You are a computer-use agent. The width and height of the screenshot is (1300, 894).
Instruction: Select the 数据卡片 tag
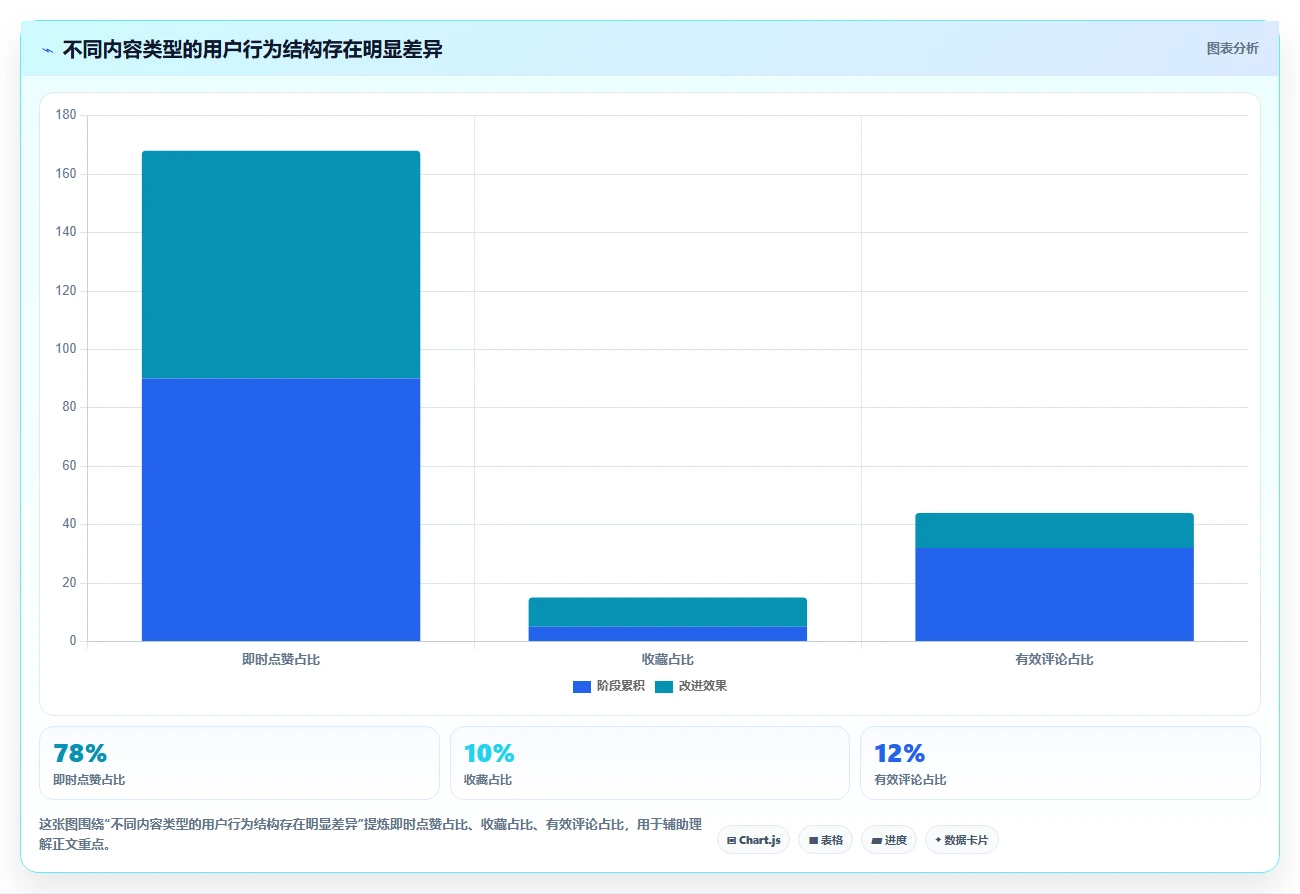(961, 840)
